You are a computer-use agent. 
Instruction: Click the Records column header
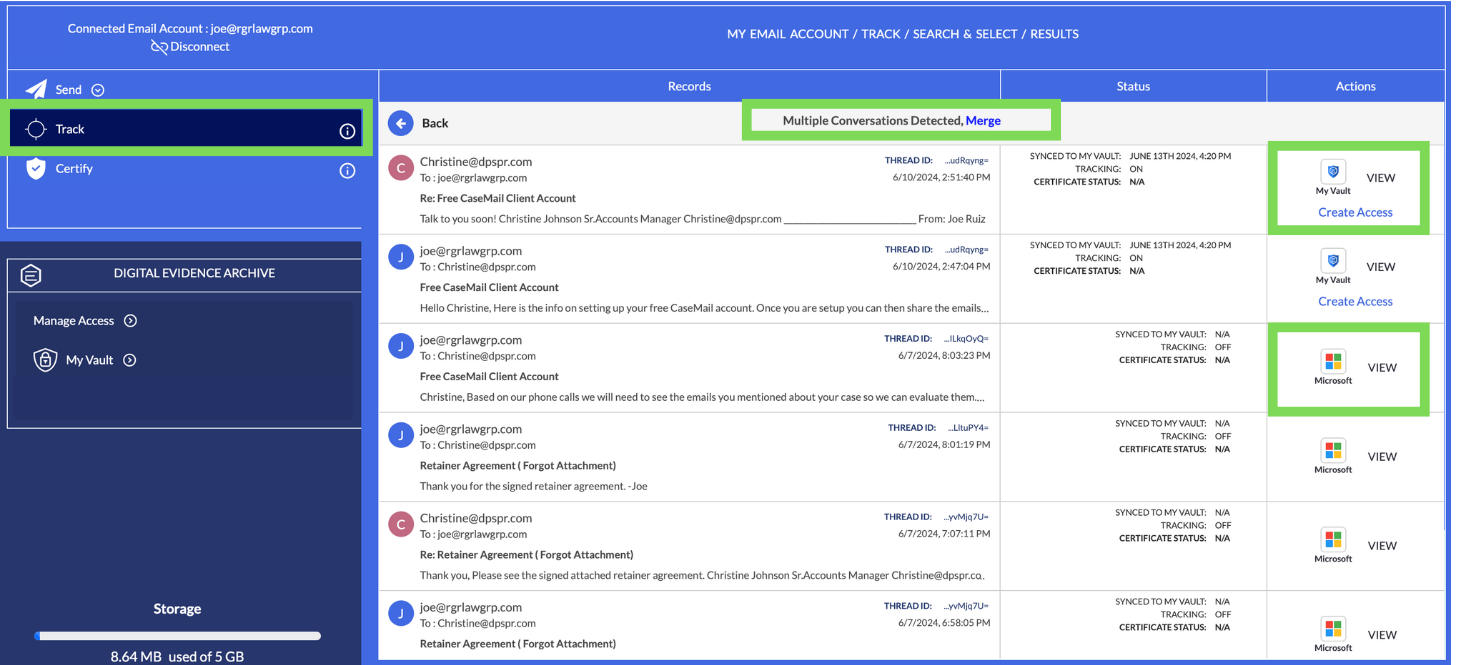[689, 86]
